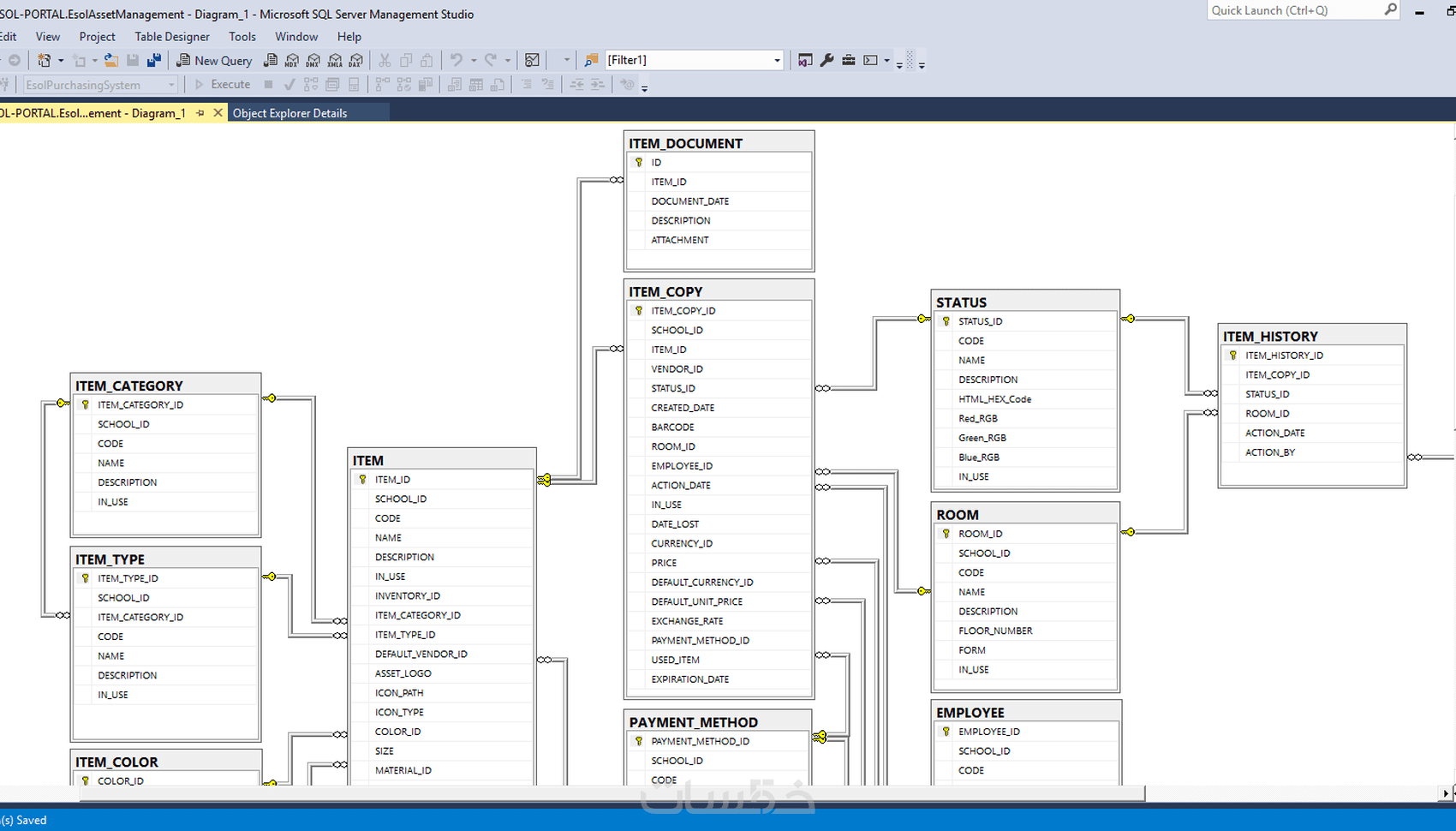
Task: Click the Copy toolbar icon
Action: pos(406,60)
